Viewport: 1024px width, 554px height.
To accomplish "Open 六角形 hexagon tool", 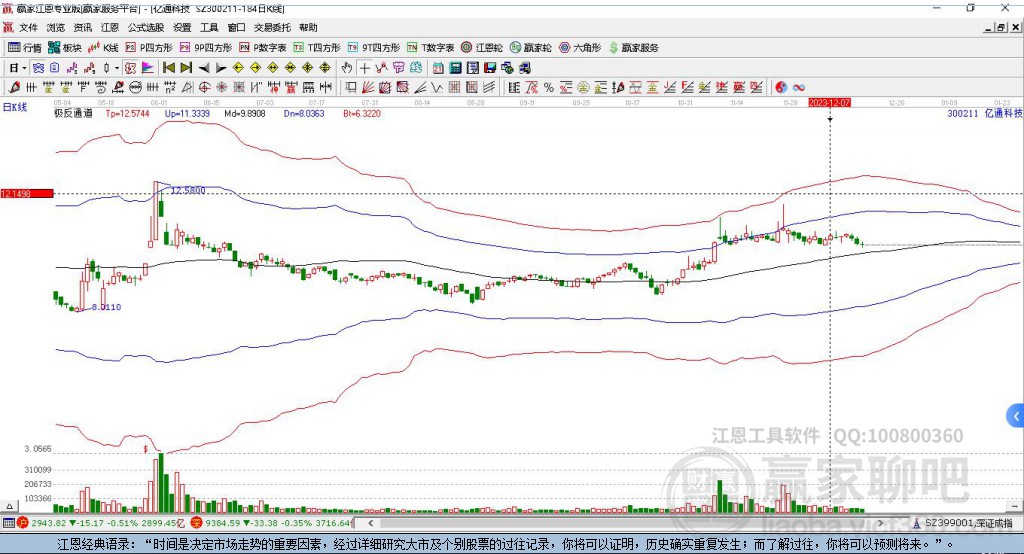I will click(580, 48).
